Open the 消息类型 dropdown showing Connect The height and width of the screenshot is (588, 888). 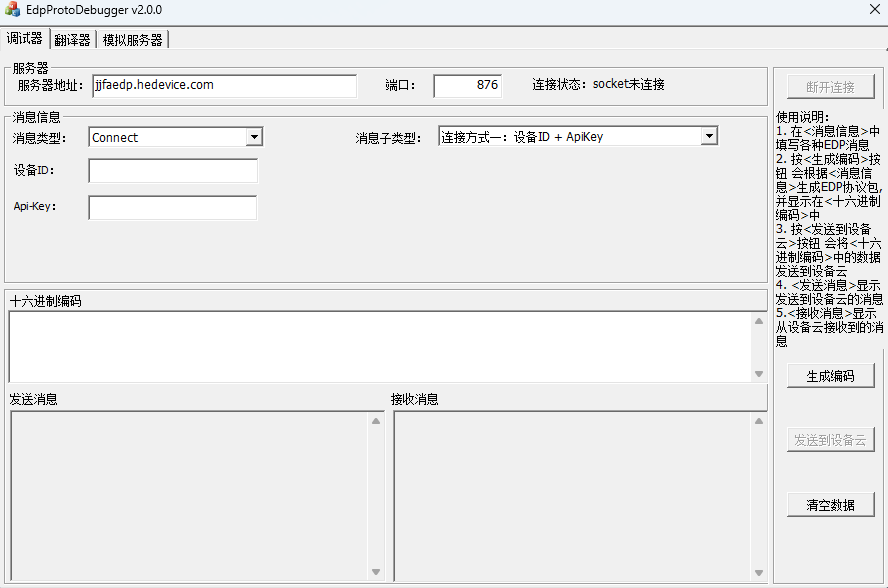tap(255, 136)
